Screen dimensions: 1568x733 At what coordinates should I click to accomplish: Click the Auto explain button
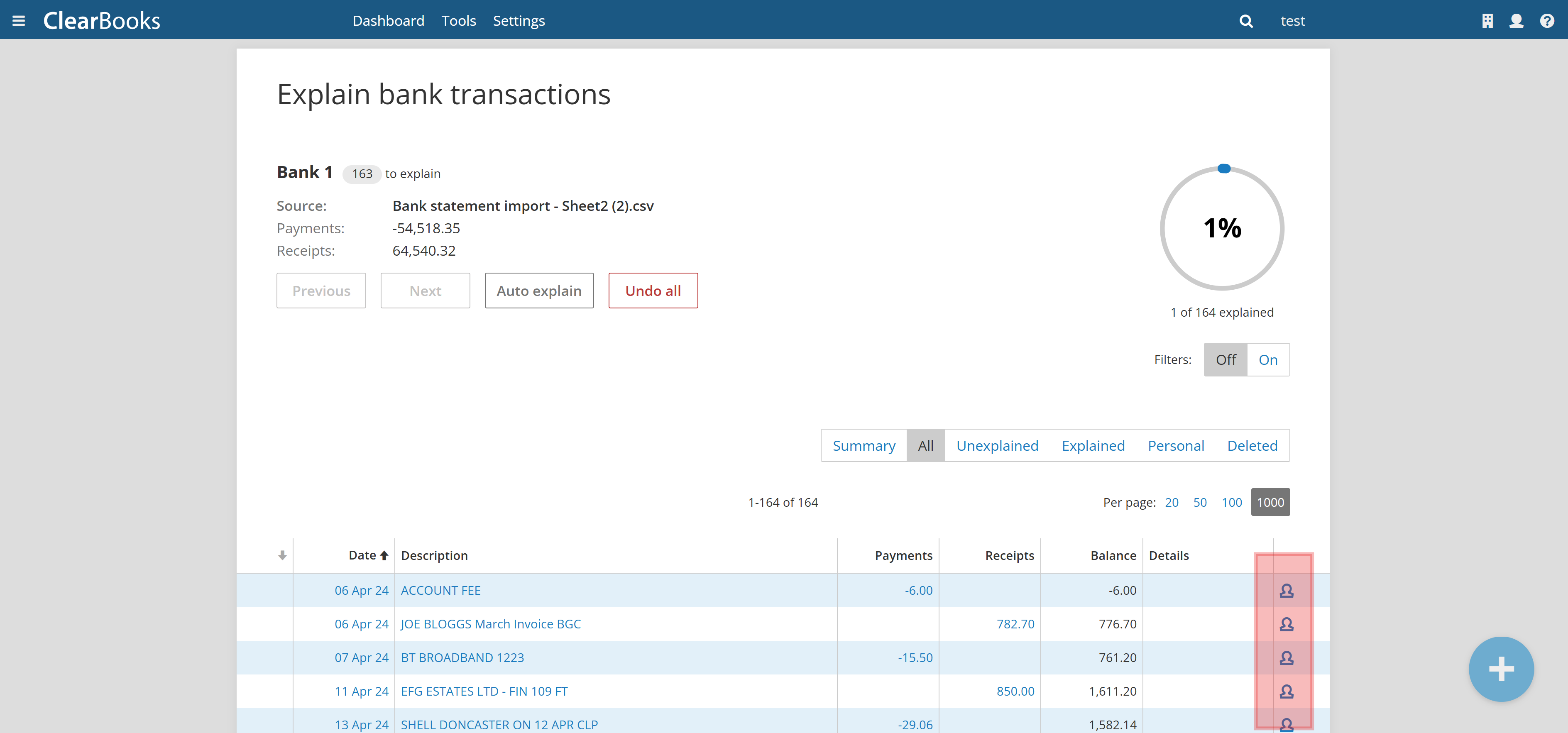(x=539, y=291)
